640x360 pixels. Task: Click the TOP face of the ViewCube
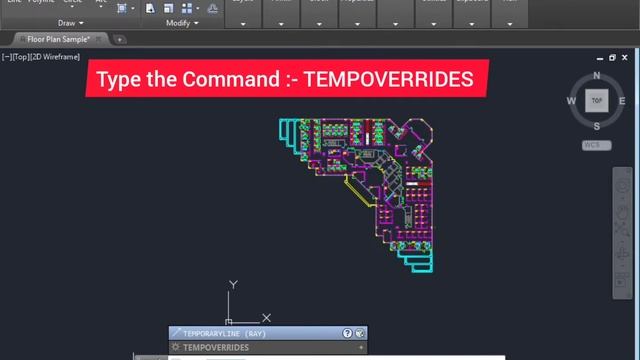[597, 100]
